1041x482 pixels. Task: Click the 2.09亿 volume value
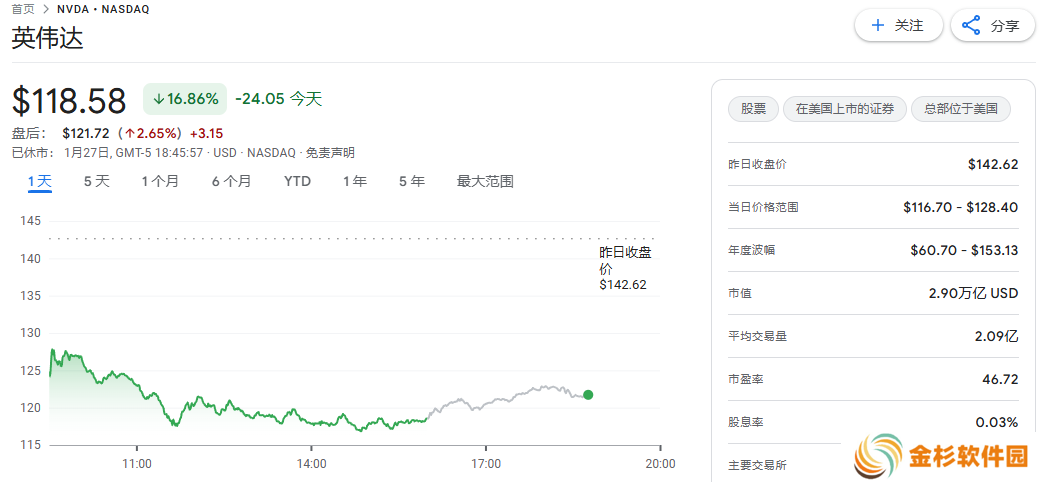click(x=997, y=337)
